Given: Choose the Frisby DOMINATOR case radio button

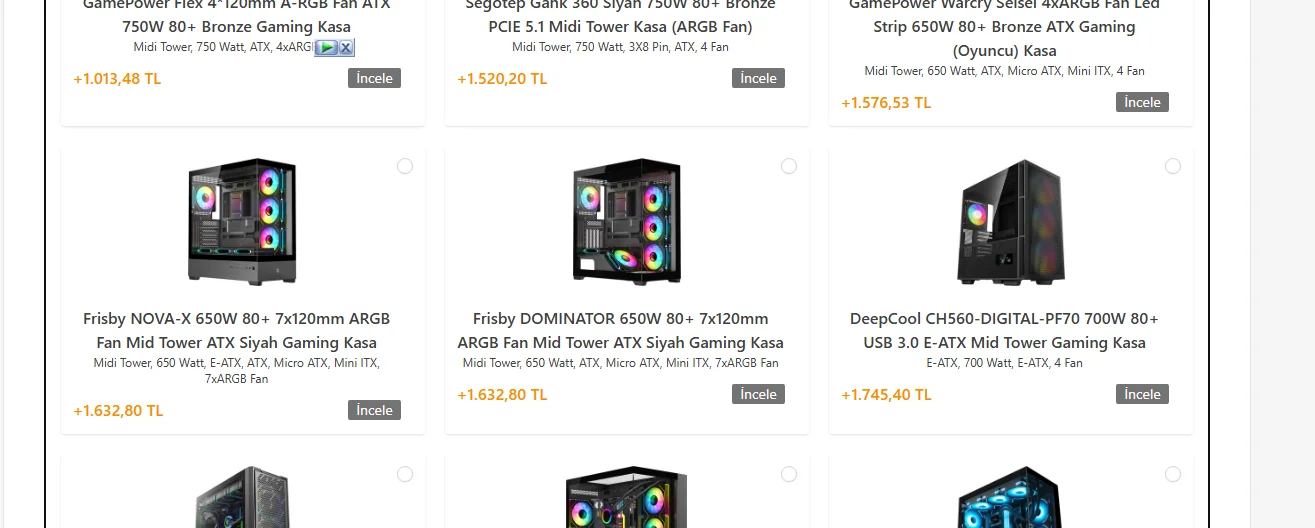Looking at the screenshot, I should (789, 166).
